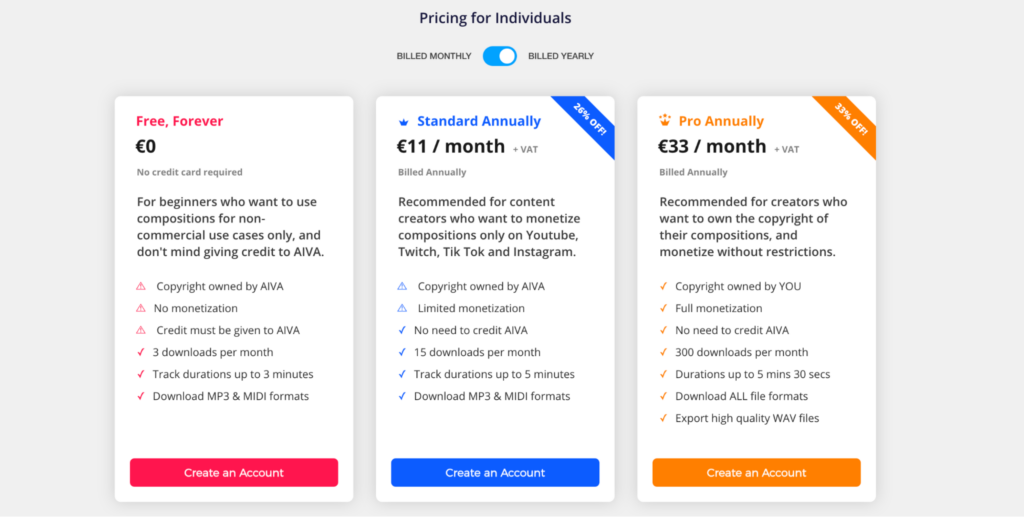Image resolution: width=1024 pixels, height=517 pixels.
Task: Click checkmark beside 3 downloads per month
Action: (140, 352)
